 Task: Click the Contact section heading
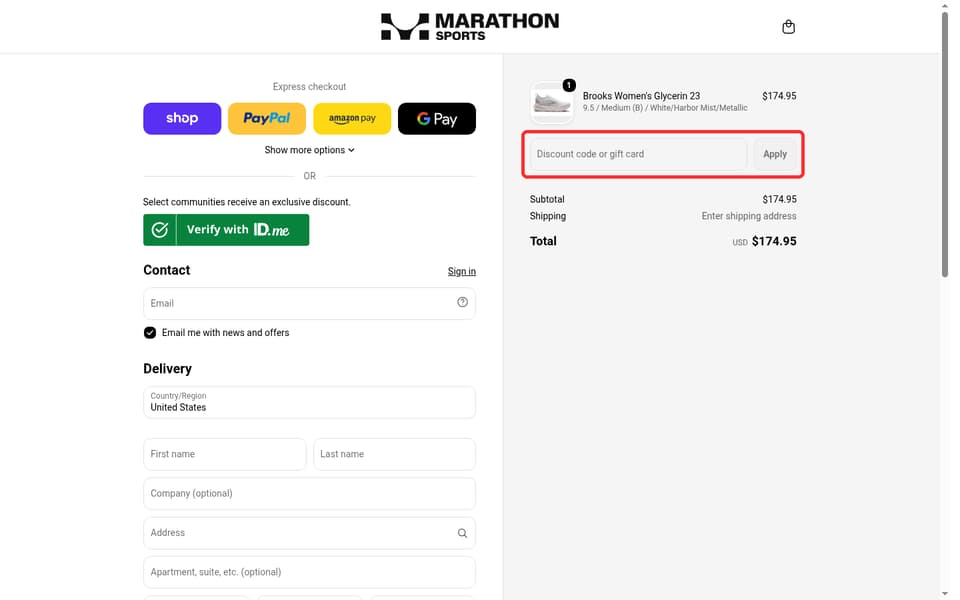point(167,270)
